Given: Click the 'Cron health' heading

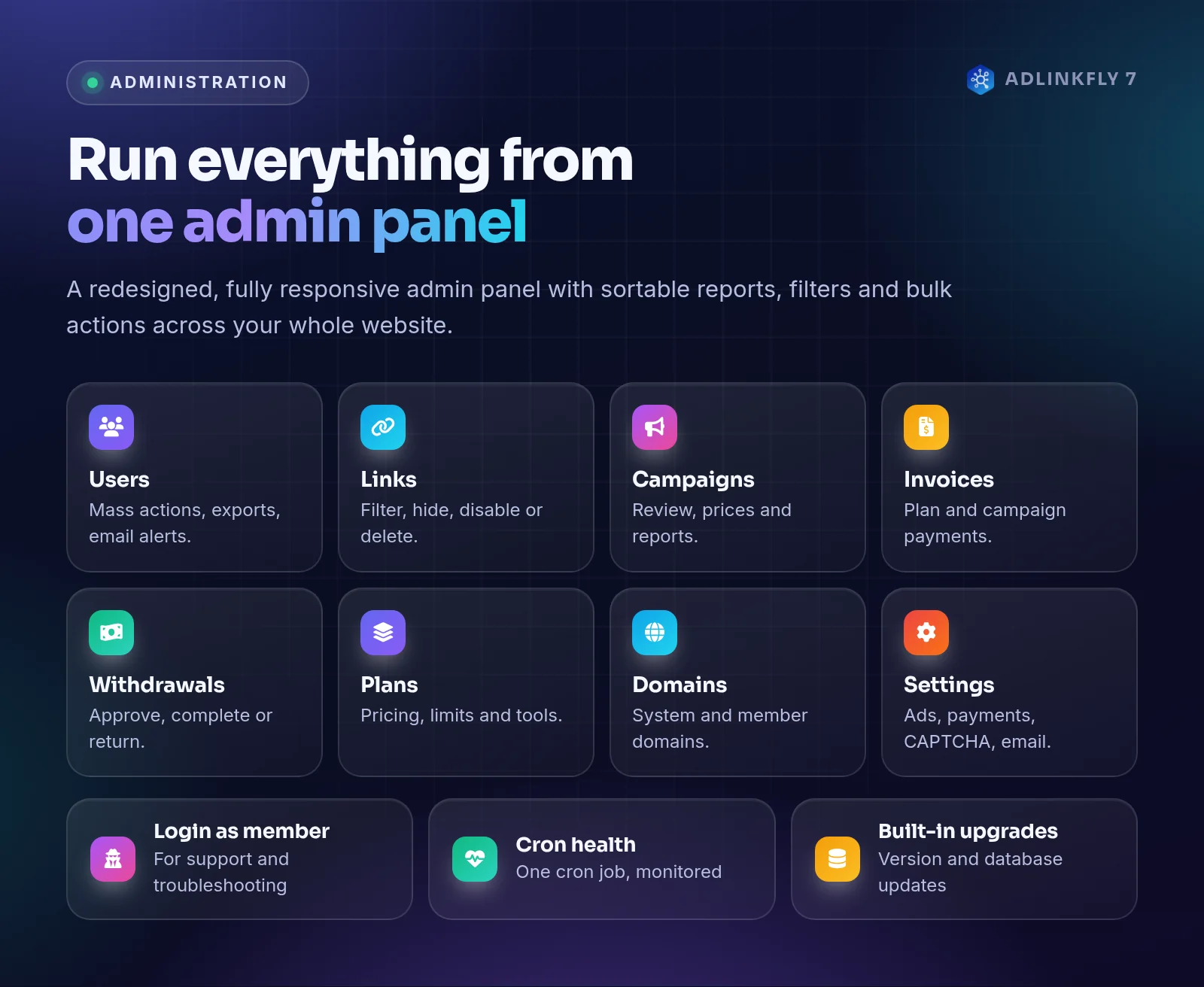Looking at the screenshot, I should coord(576,845).
